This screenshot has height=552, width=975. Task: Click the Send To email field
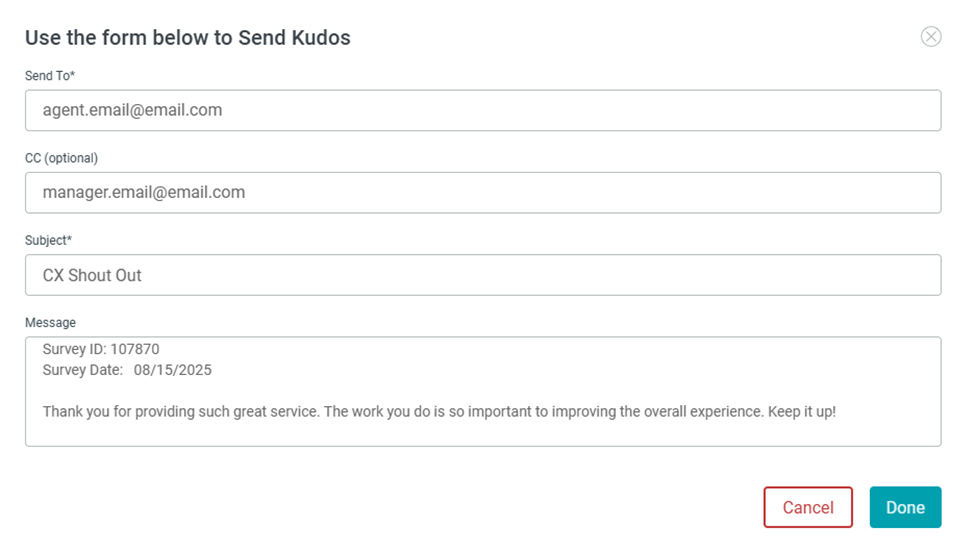pos(482,110)
